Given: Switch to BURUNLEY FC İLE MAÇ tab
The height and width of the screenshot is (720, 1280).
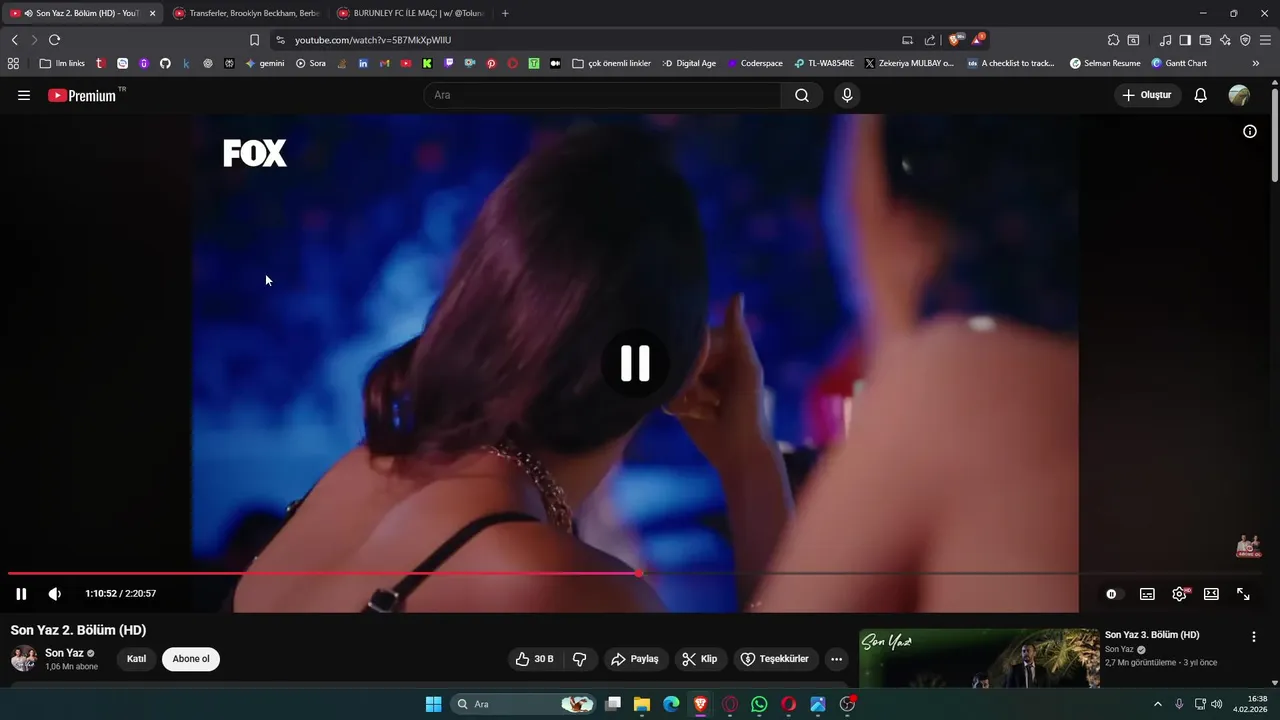Looking at the screenshot, I should (x=410, y=13).
